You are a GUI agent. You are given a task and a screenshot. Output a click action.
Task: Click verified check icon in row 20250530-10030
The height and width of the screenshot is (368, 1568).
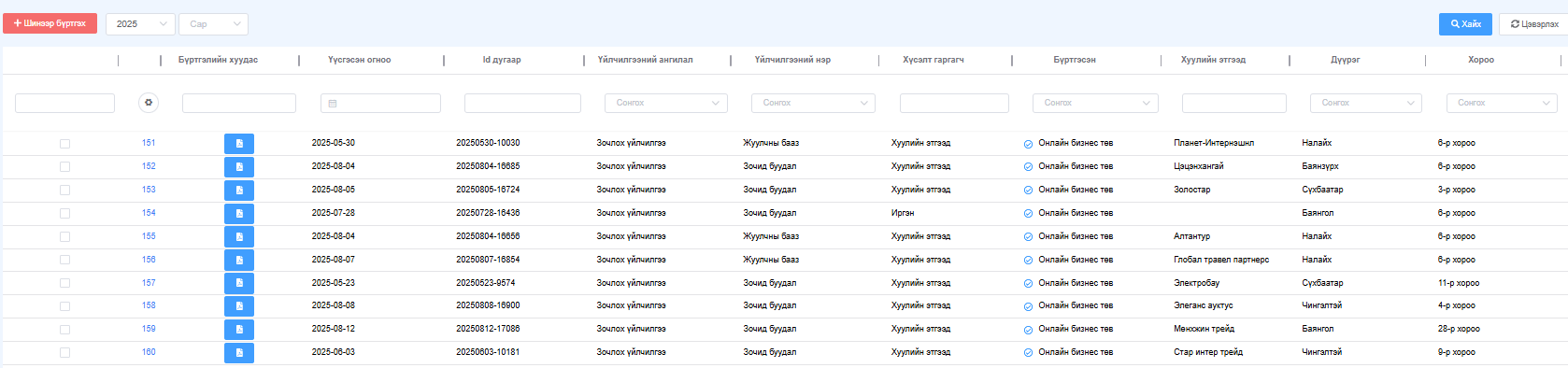(x=1028, y=144)
